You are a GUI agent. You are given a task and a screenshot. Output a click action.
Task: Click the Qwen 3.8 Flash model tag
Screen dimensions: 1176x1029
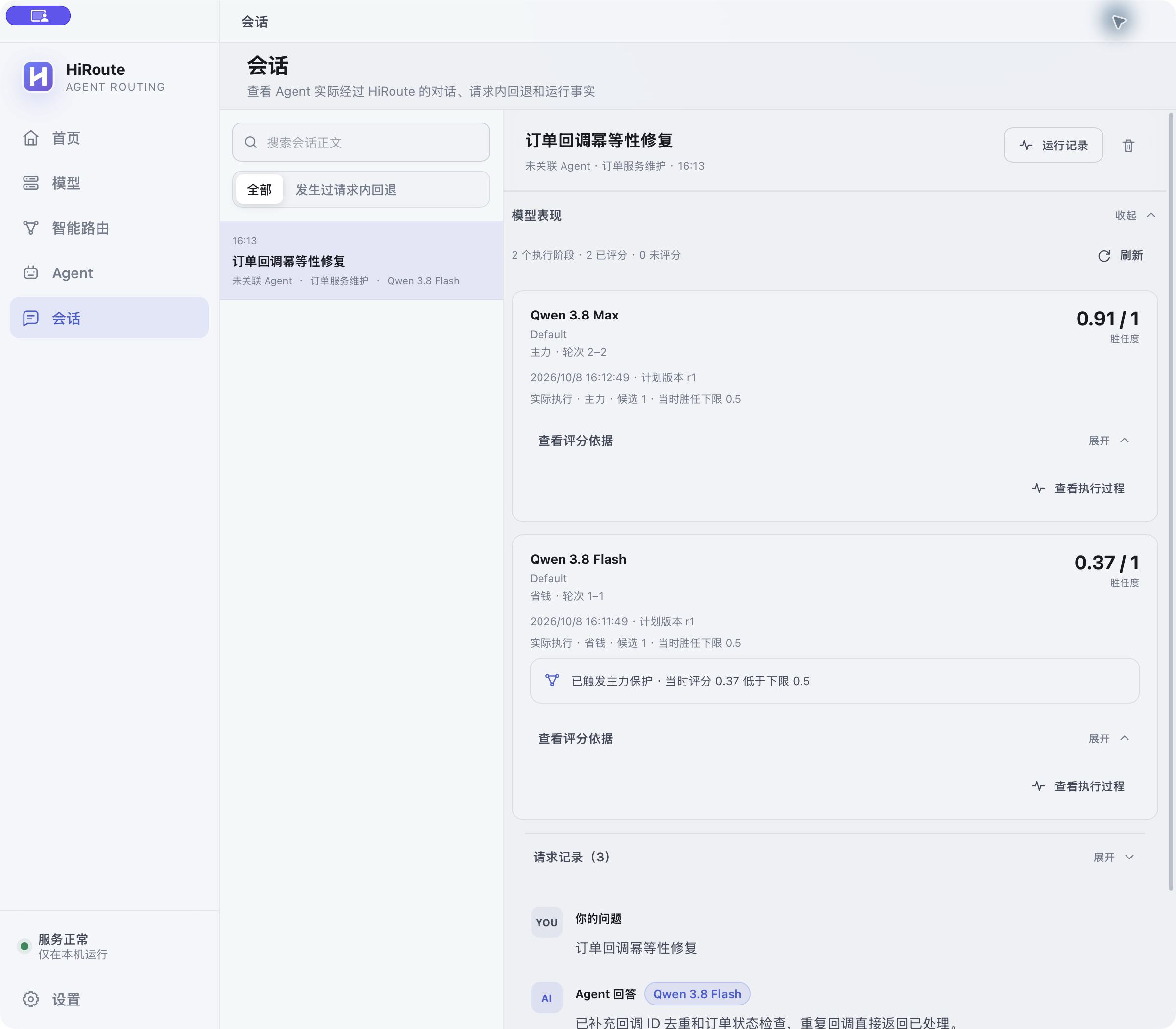[x=697, y=994]
